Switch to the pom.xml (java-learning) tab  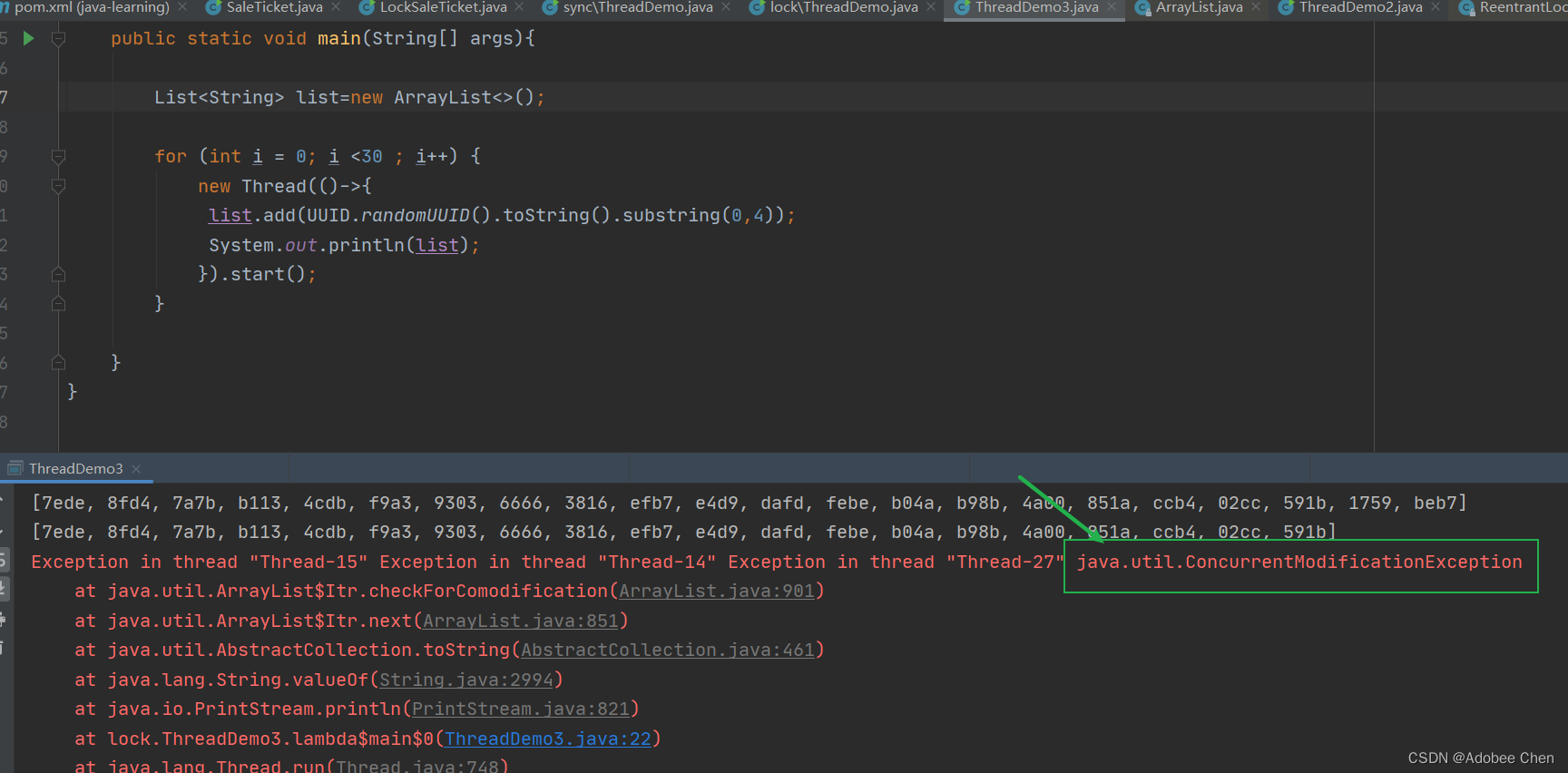point(92,7)
